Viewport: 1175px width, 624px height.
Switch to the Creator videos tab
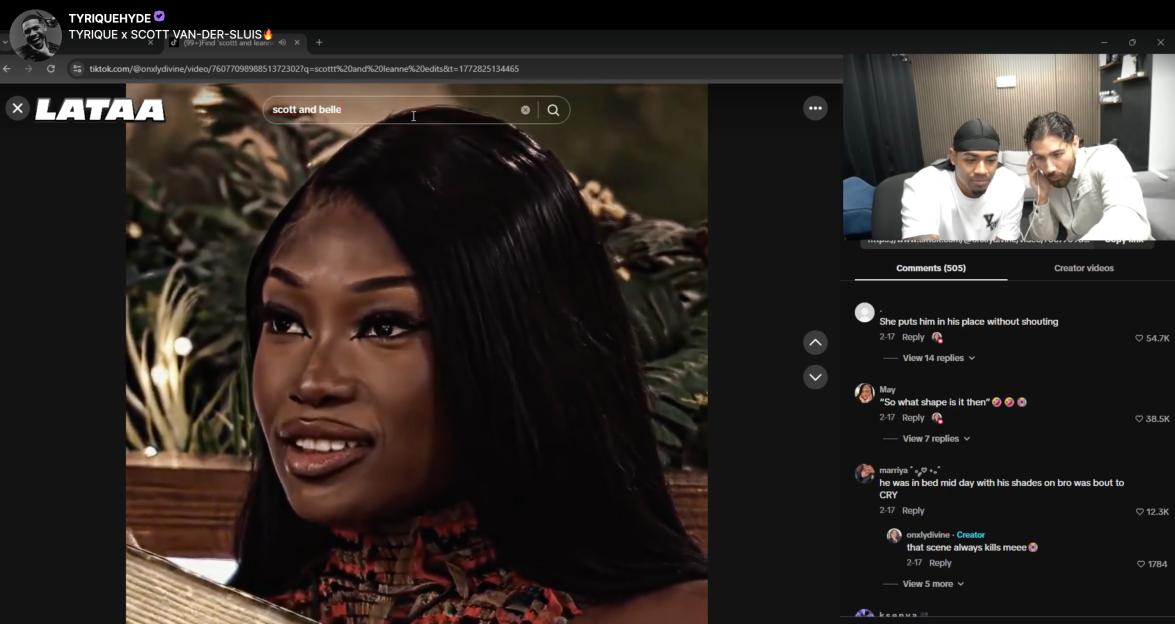tap(1083, 268)
